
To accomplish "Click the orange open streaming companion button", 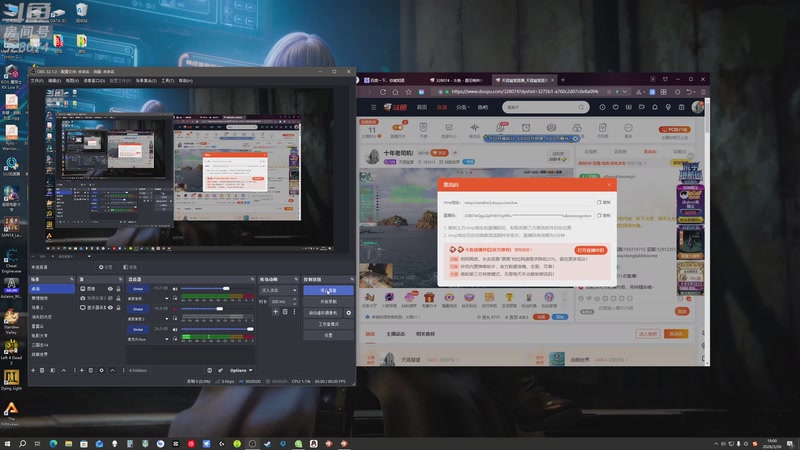I will click(x=590, y=250).
